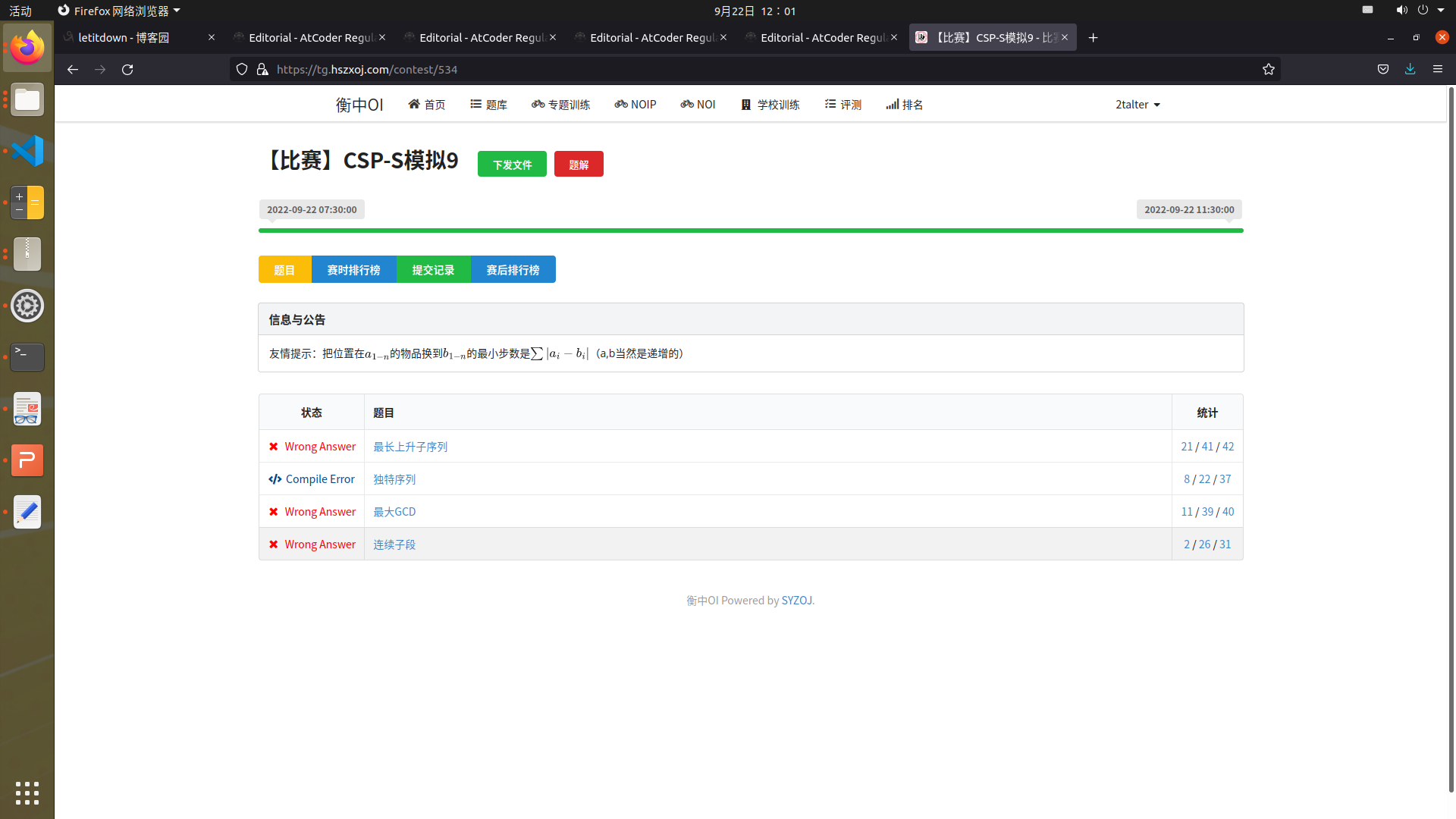
Task: Click the Firefox downloads arrow icon
Action: (x=1410, y=69)
